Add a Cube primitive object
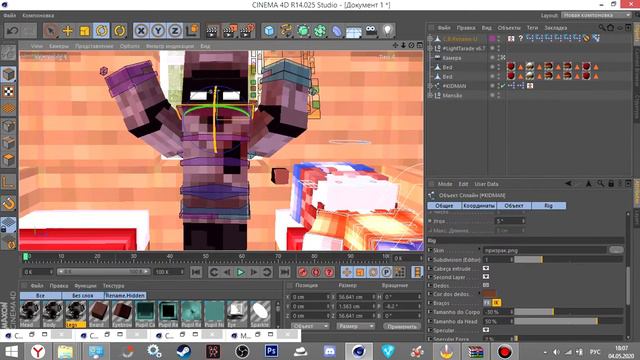This screenshot has height=360, width=640. [x=269, y=31]
